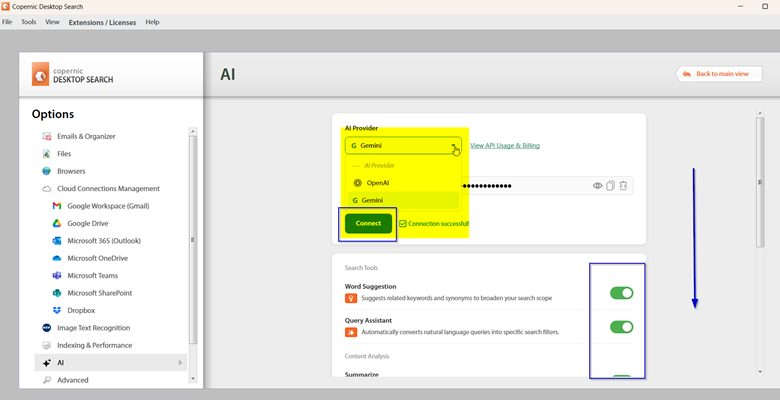Click the Dropbox icon
The width and height of the screenshot is (780, 400).
point(57,310)
